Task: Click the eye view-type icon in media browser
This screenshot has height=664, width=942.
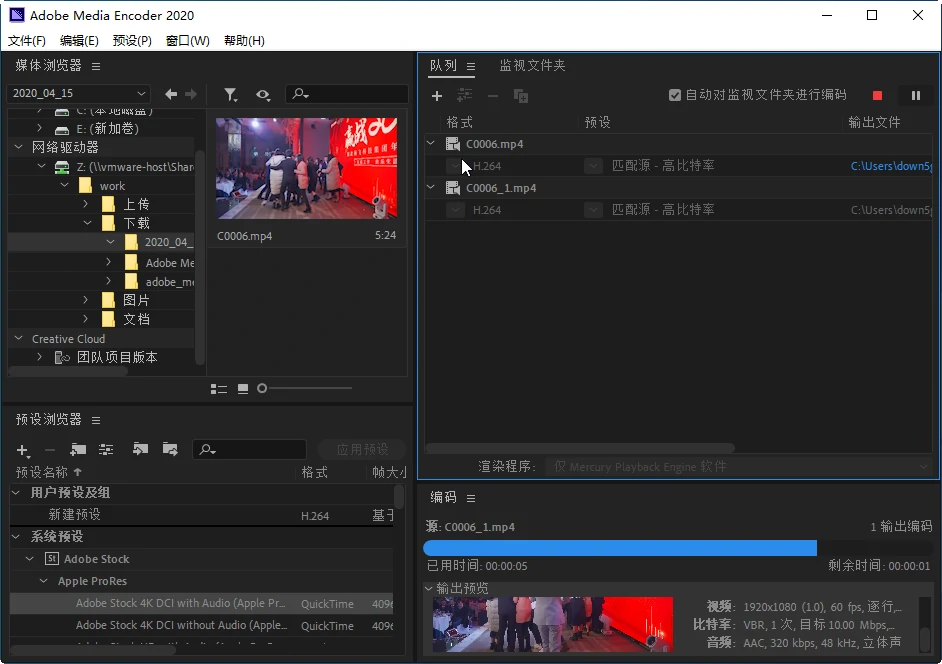Action: point(263,94)
